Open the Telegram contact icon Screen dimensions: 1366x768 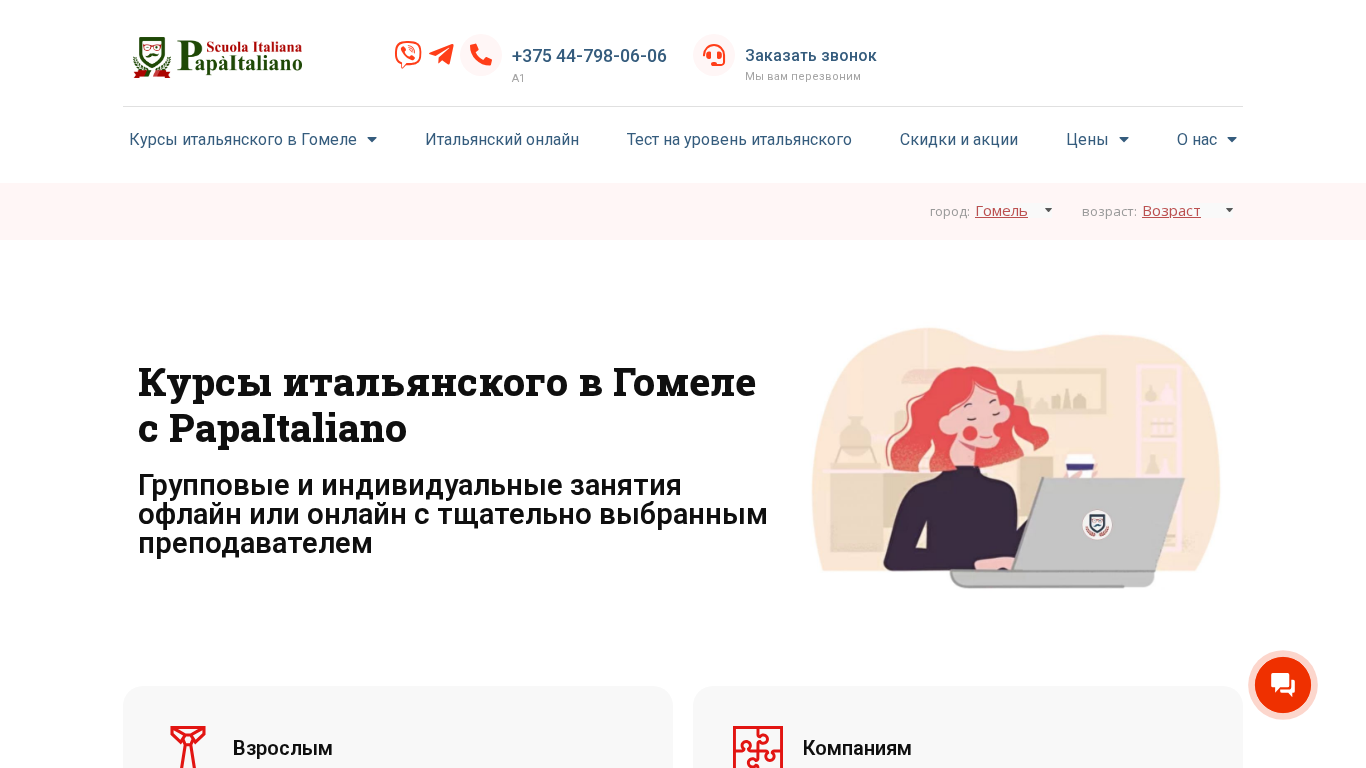point(441,55)
